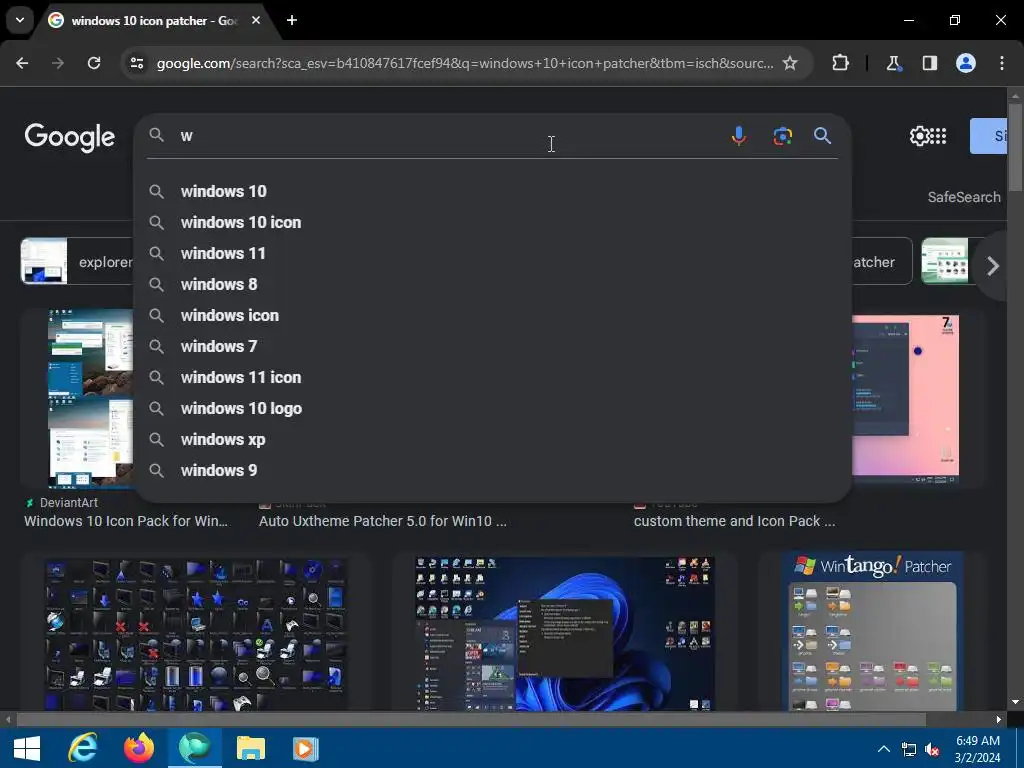Click the blue Sign in button
Viewport: 1024px width, 768px height.
pyautogui.click(x=989, y=136)
